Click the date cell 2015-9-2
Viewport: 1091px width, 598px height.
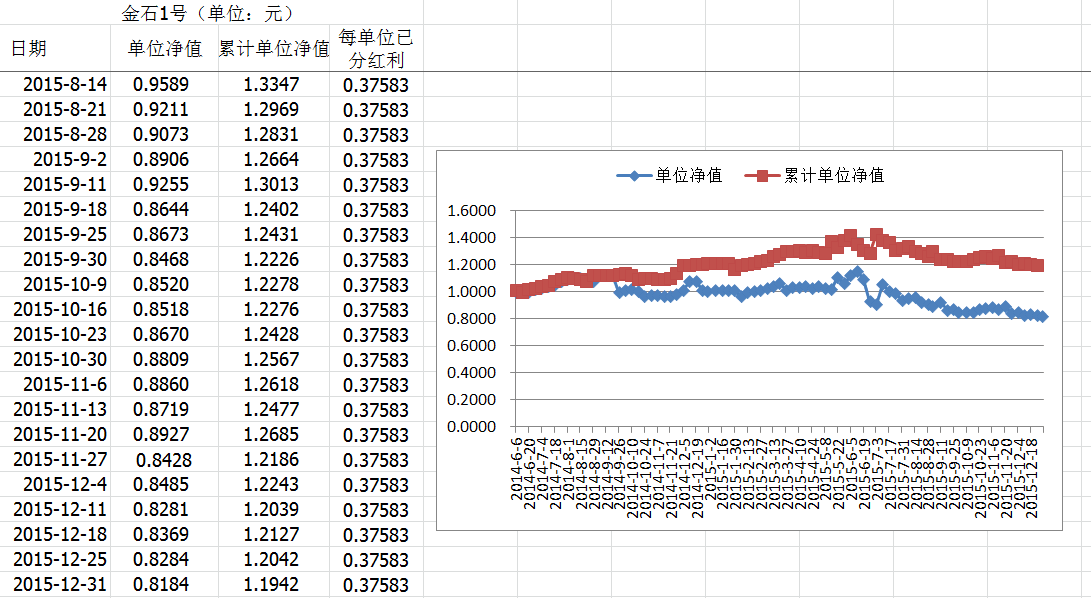tap(70, 159)
